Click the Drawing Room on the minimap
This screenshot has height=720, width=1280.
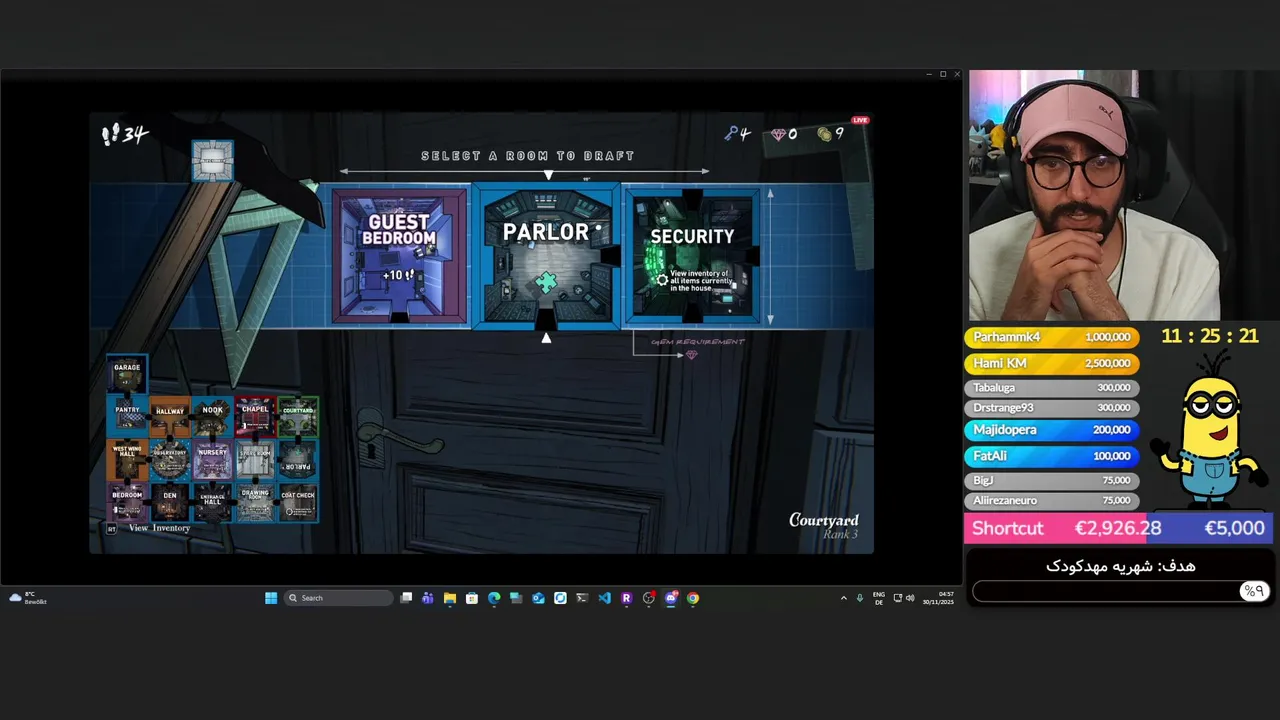point(255,501)
